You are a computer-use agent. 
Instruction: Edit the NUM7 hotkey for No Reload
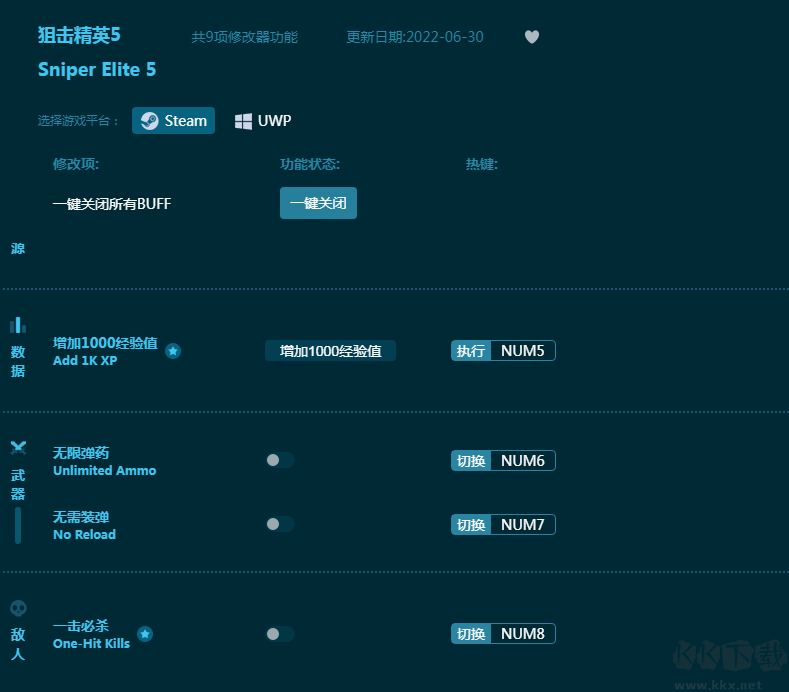522,525
